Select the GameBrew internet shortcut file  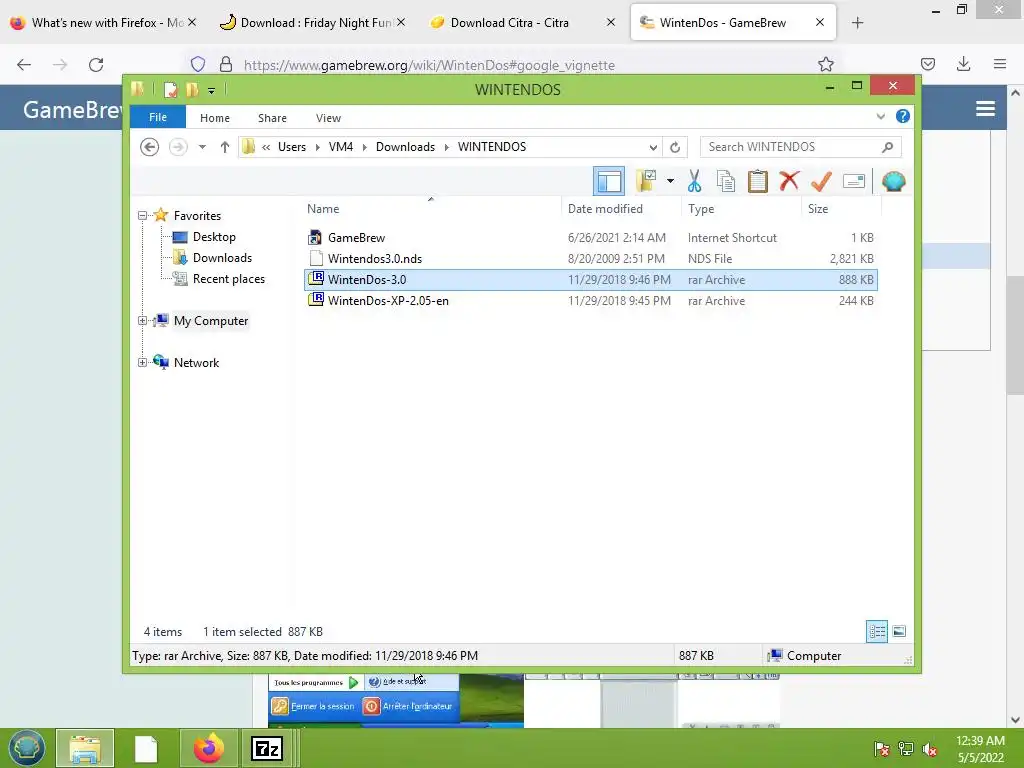click(591, 238)
